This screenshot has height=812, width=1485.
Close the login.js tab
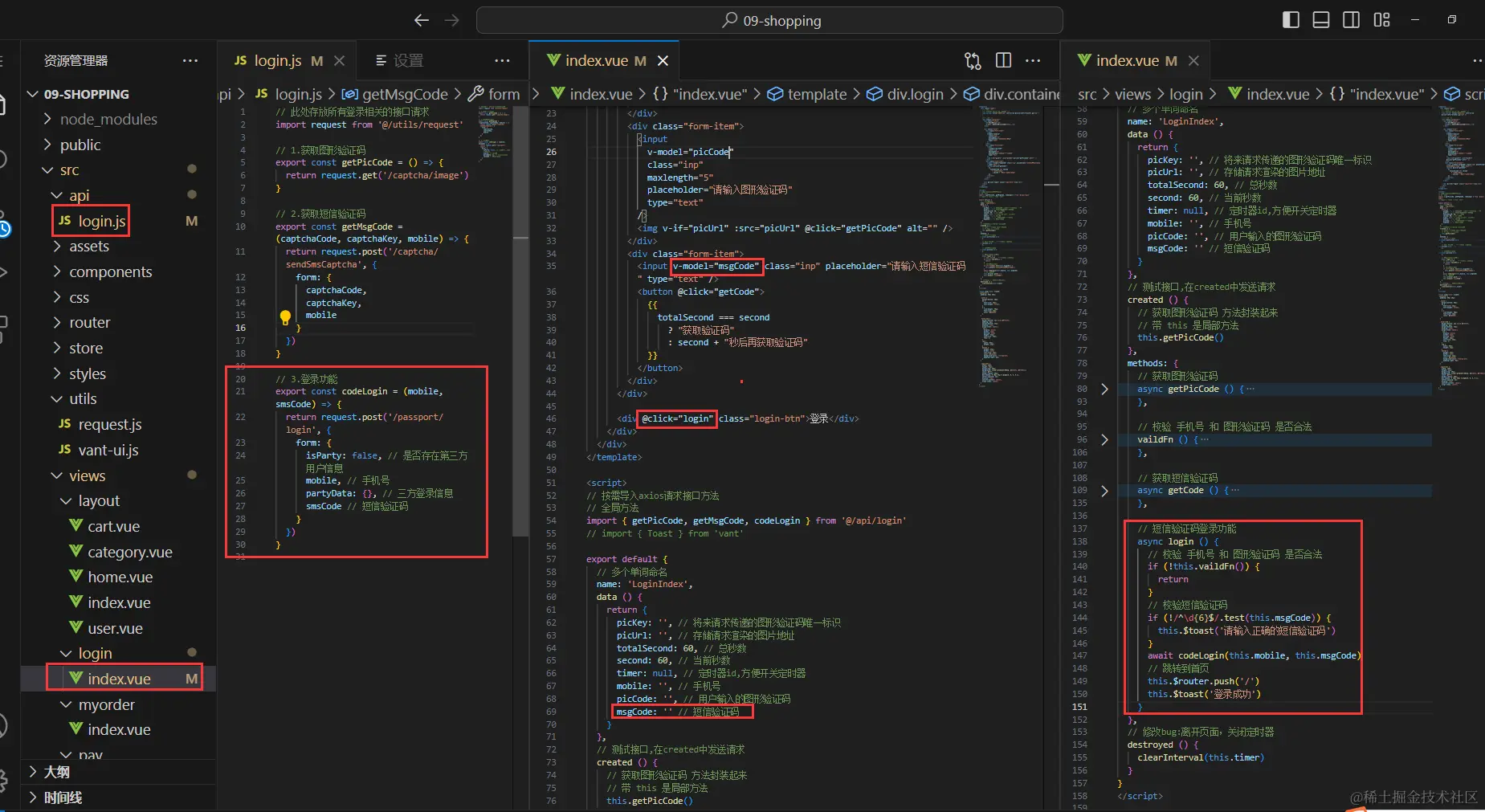[340, 61]
